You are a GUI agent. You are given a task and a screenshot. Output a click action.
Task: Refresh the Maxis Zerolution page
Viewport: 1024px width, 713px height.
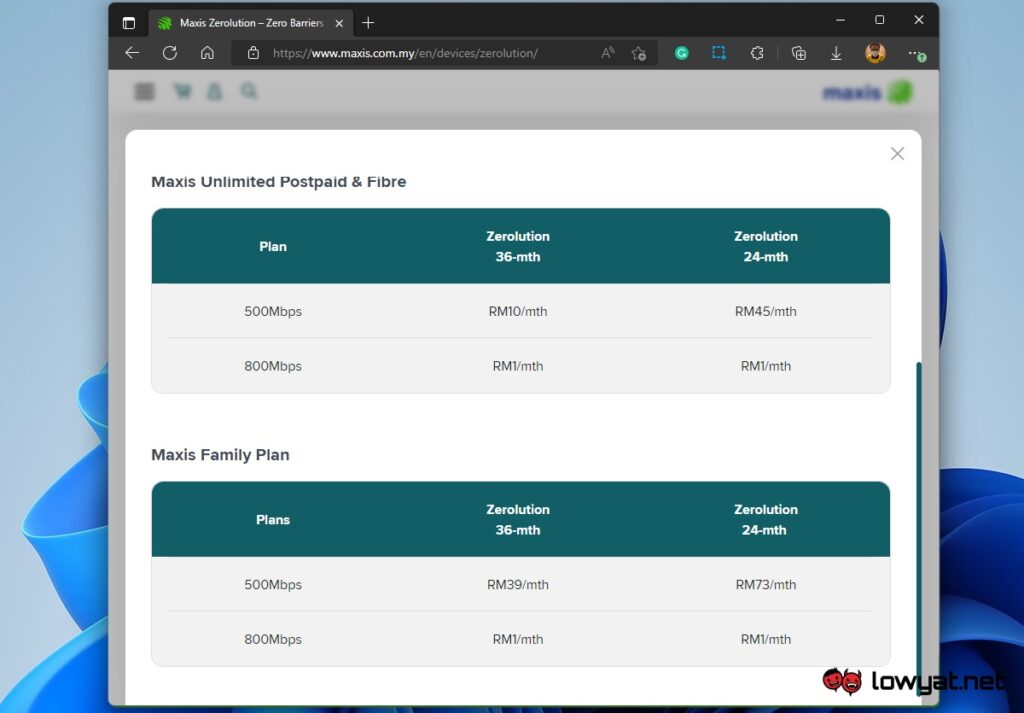(x=170, y=53)
